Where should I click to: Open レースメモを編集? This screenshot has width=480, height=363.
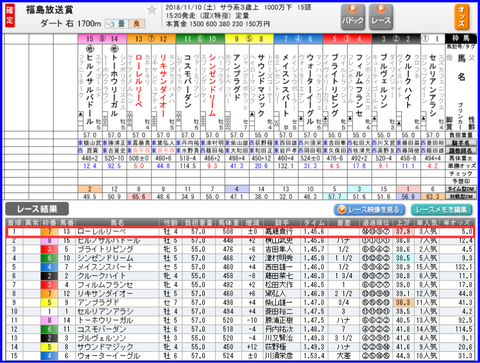(x=442, y=210)
